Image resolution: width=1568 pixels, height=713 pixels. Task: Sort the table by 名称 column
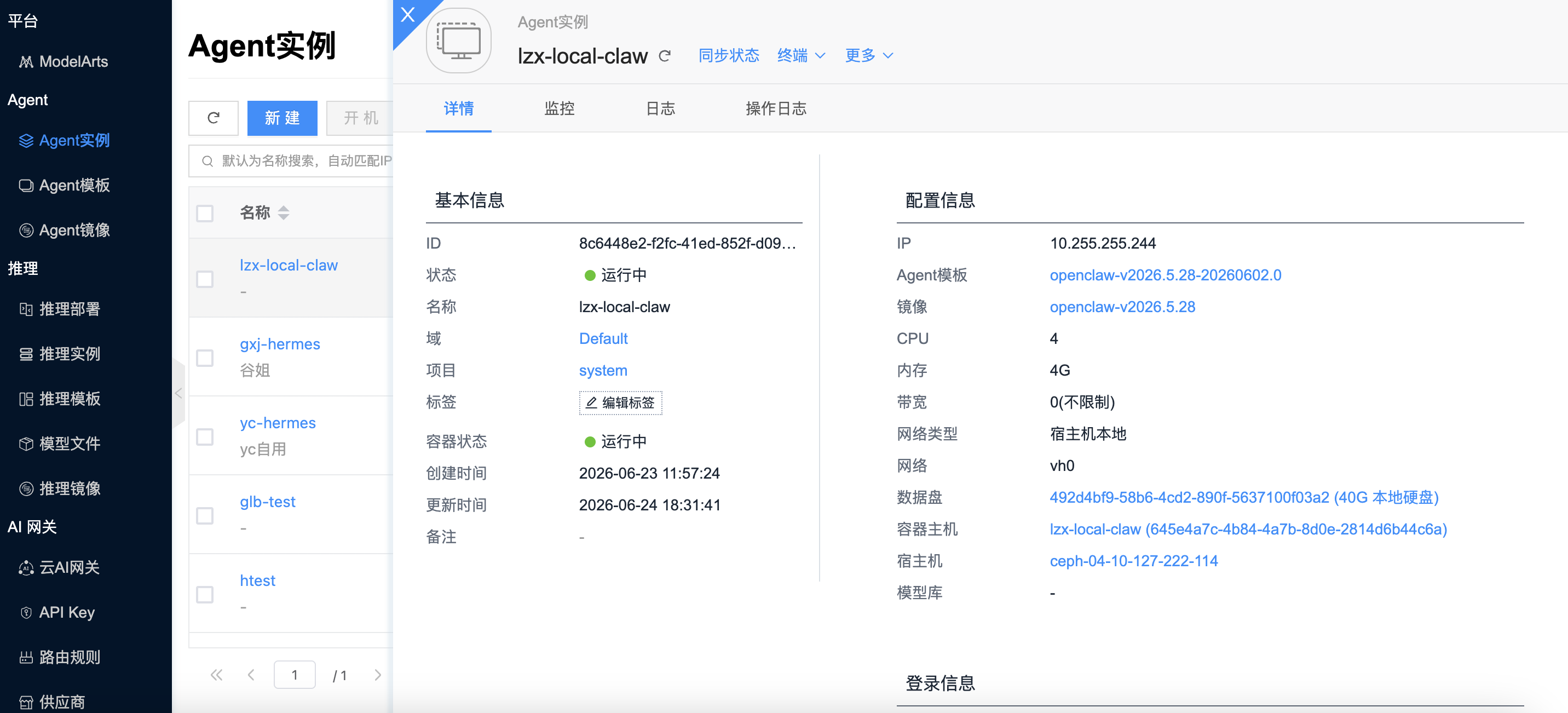(283, 212)
